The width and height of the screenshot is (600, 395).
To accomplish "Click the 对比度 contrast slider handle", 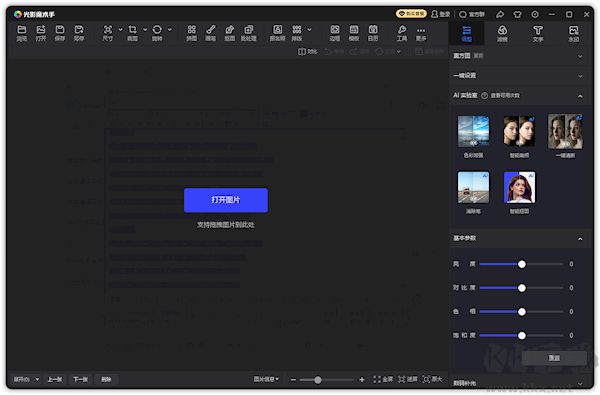I will pos(522,288).
